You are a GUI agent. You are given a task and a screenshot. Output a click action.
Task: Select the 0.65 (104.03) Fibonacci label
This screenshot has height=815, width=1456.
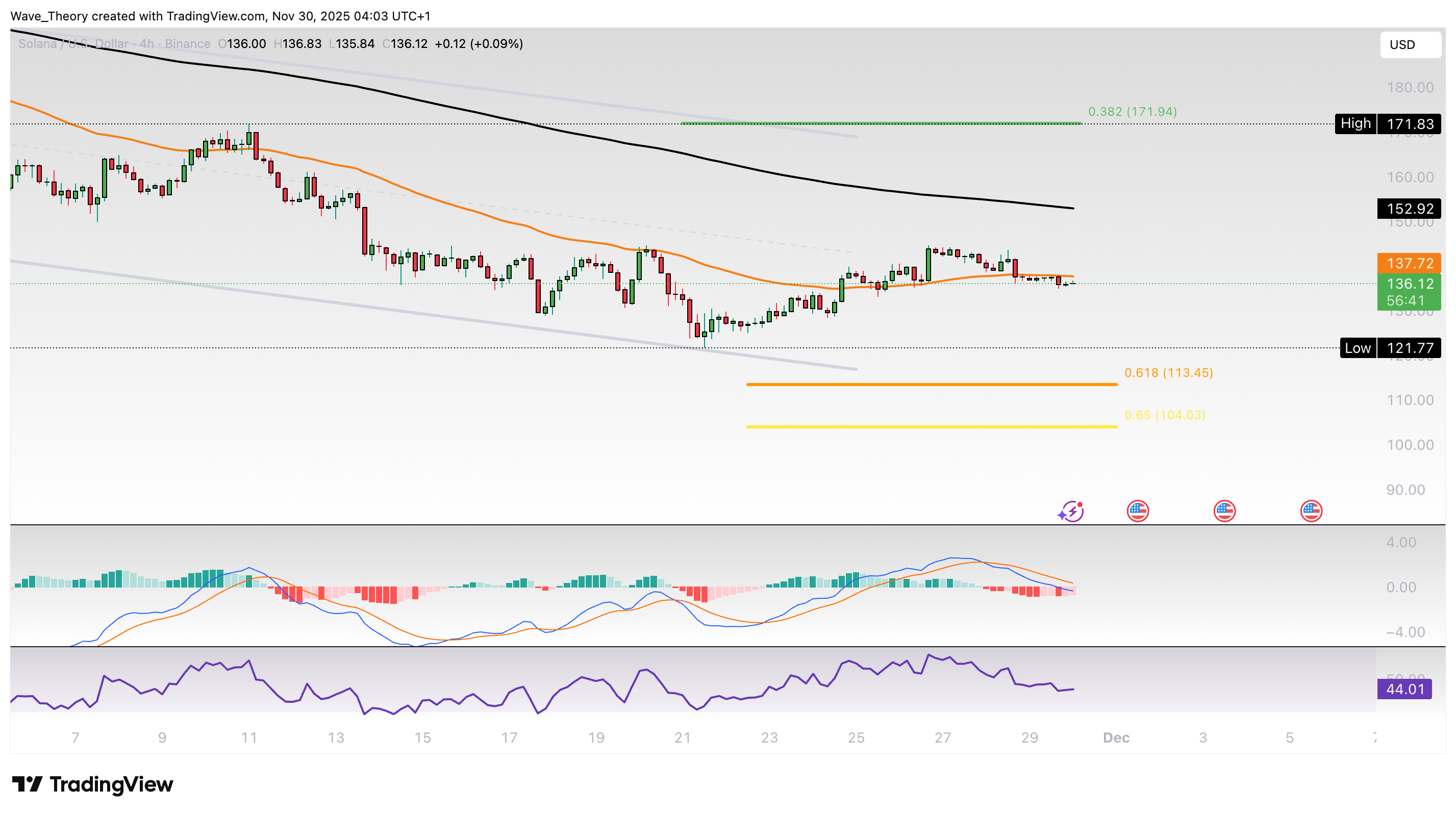[1164, 416]
